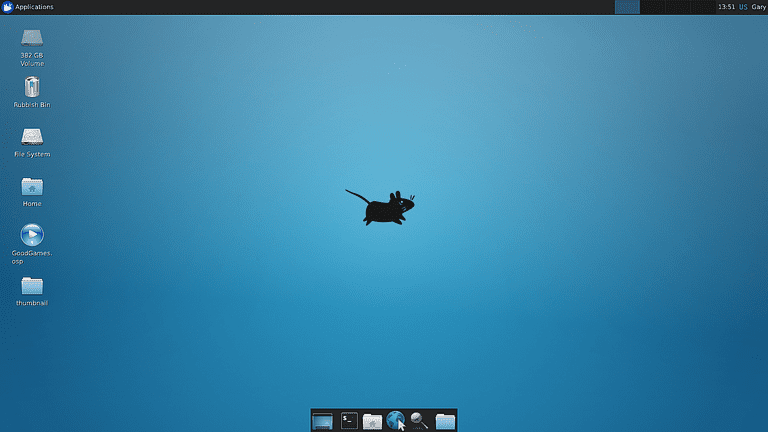
Task: Launch the Web Browser globe icon
Action: click(395, 420)
